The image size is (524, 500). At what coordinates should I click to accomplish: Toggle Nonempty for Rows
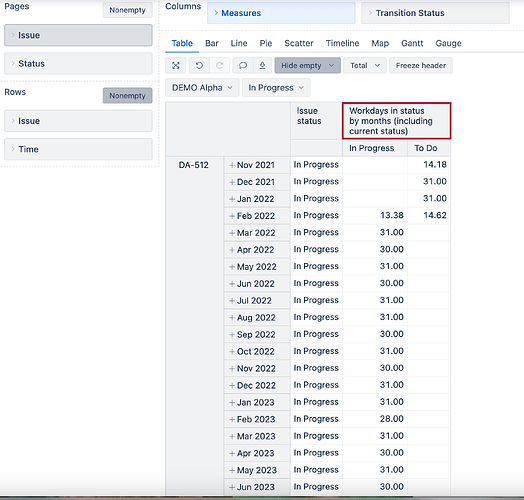127,96
